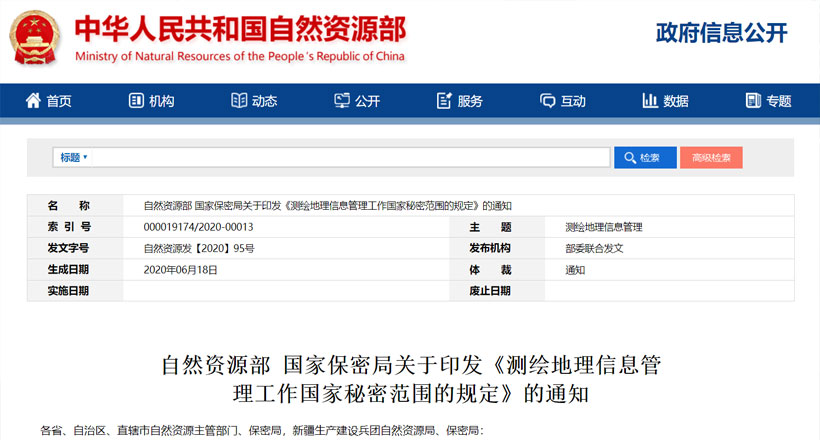Screen dimensions: 820x440
Task: Focus the search text input box
Action: 350,157
